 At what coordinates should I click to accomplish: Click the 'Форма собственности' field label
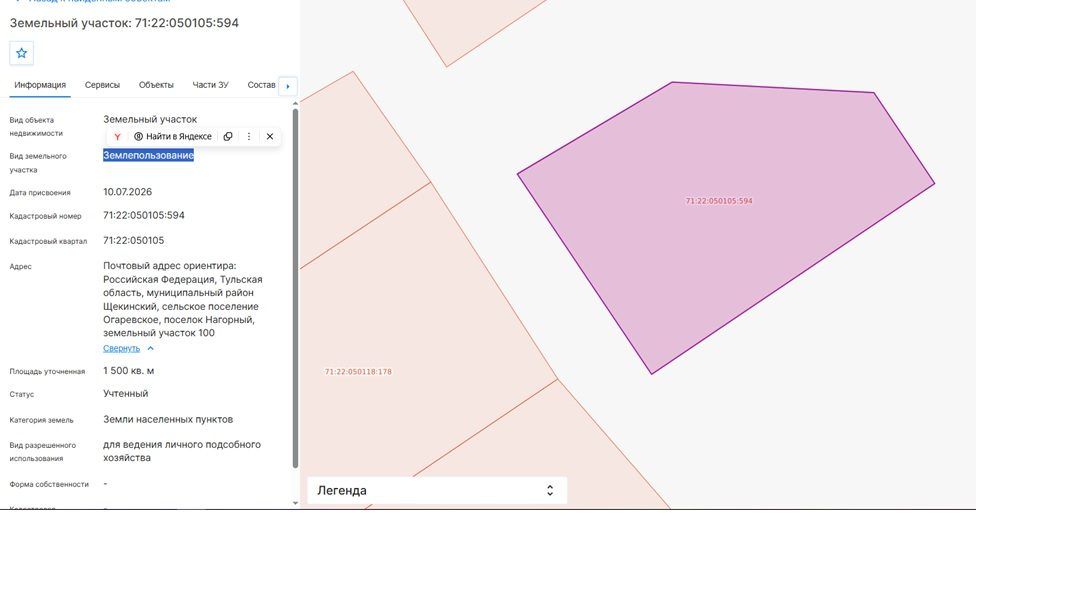pos(49,484)
